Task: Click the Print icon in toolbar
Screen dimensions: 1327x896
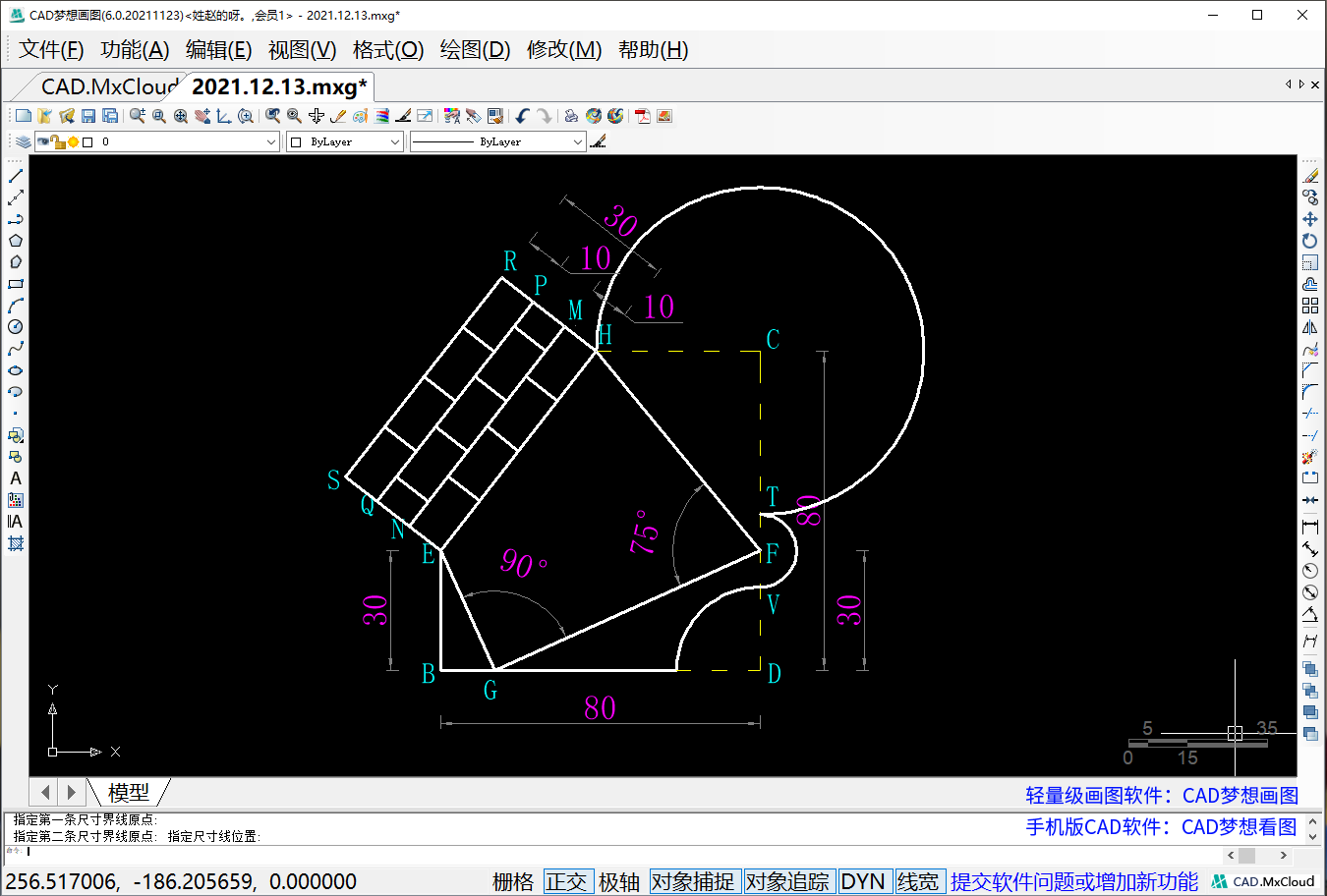Action: [x=571, y=116]
